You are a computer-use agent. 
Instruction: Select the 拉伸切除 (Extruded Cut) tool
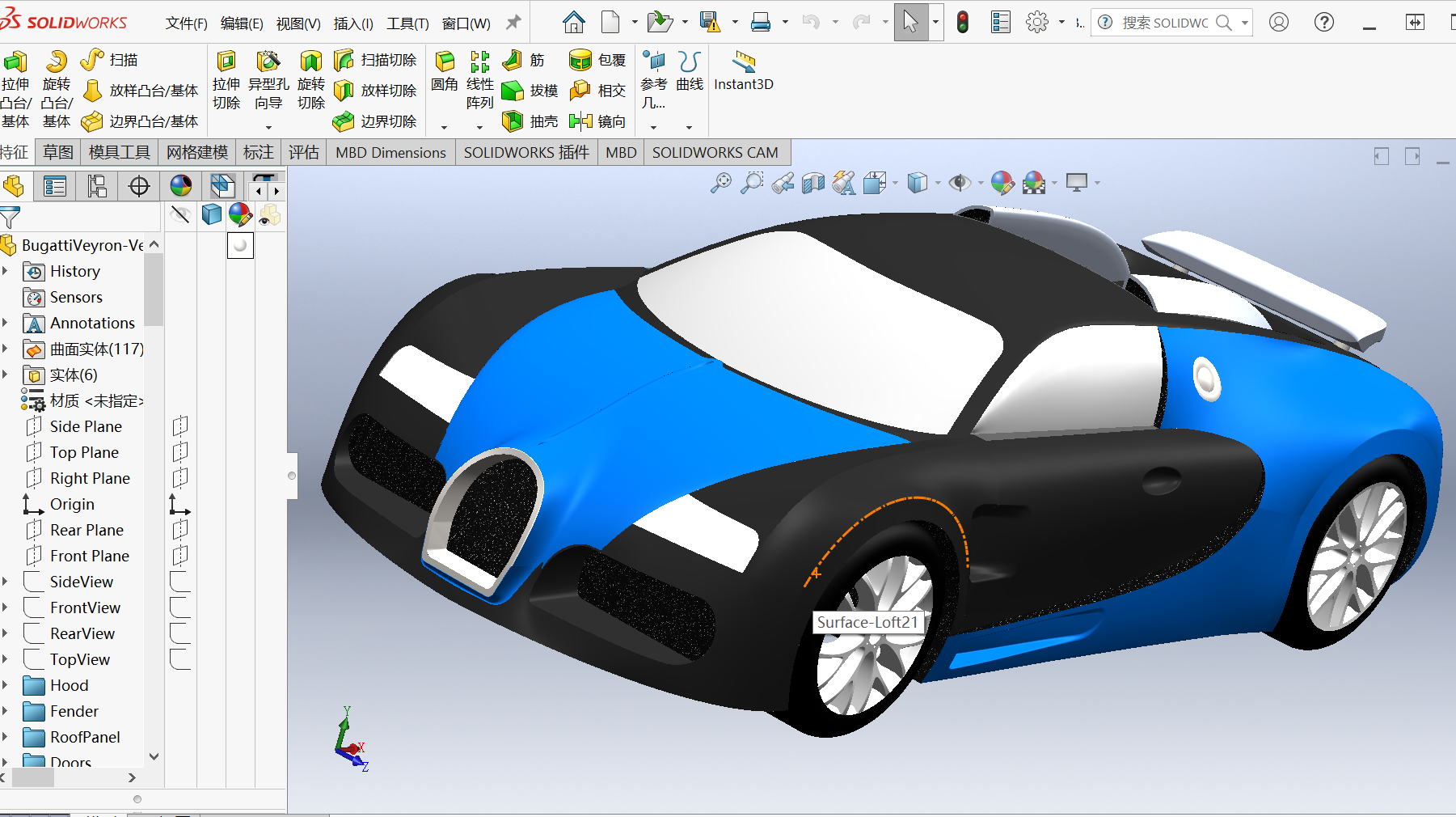[226, 81]
